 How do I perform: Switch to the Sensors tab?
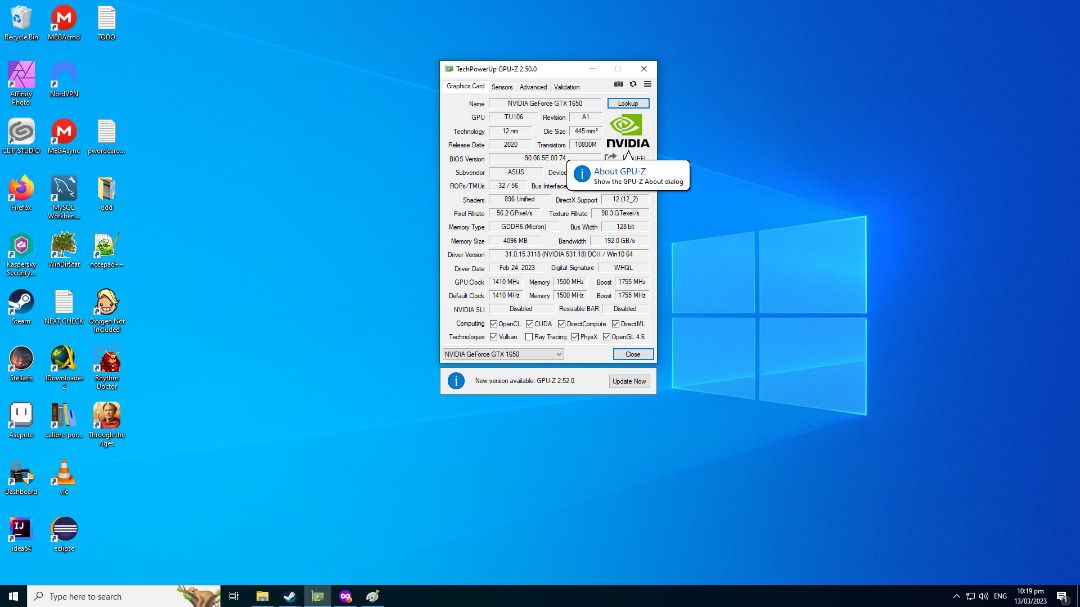[501, 87]
